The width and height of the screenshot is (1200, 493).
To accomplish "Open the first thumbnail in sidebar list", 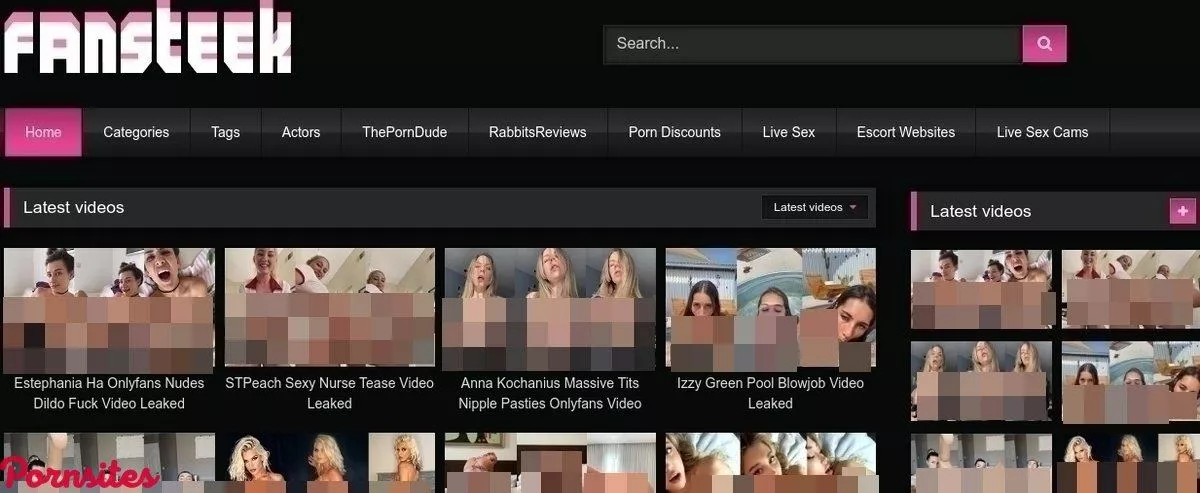I will click(980, 289).
